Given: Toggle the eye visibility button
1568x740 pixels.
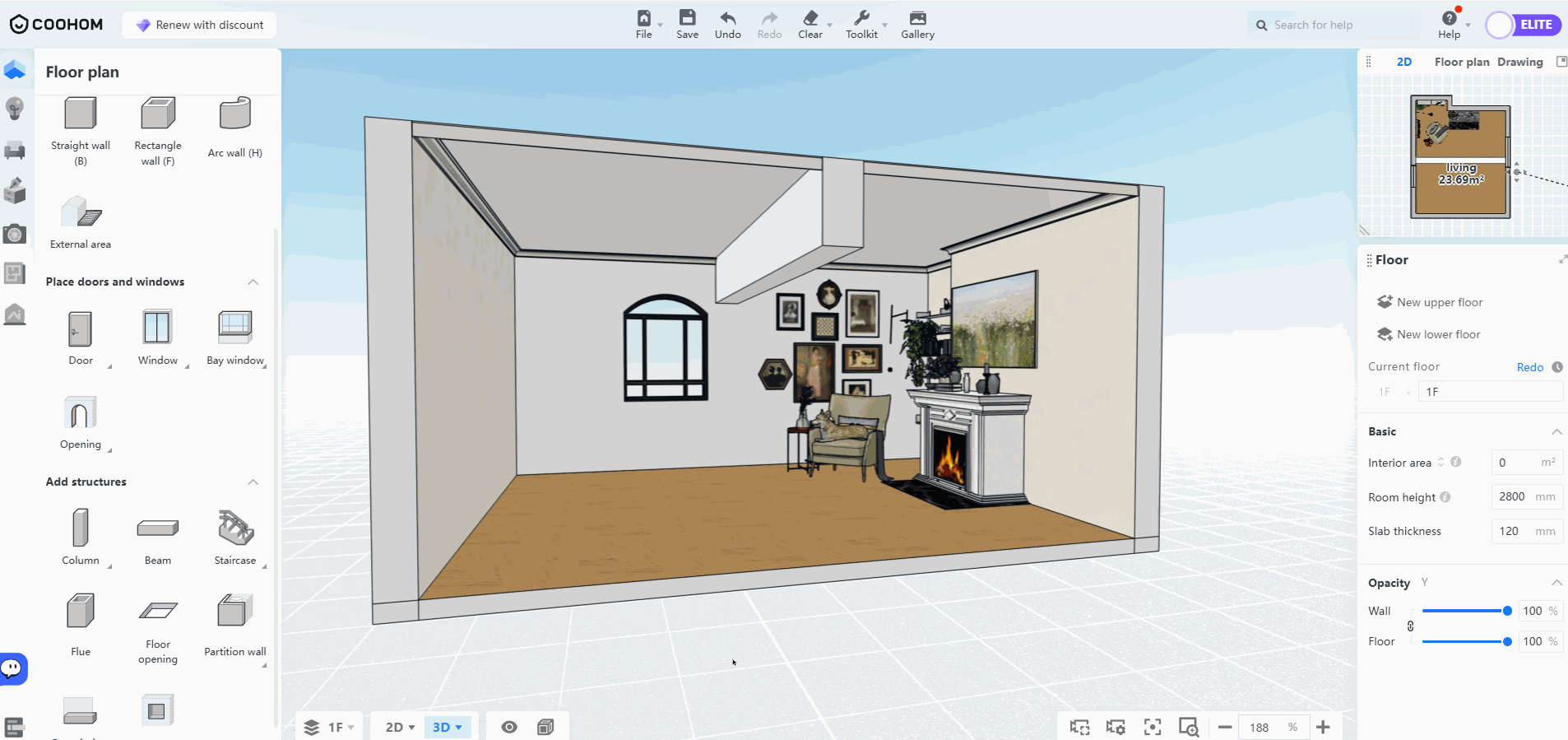Looking at the screenshot, I should 509,727.
